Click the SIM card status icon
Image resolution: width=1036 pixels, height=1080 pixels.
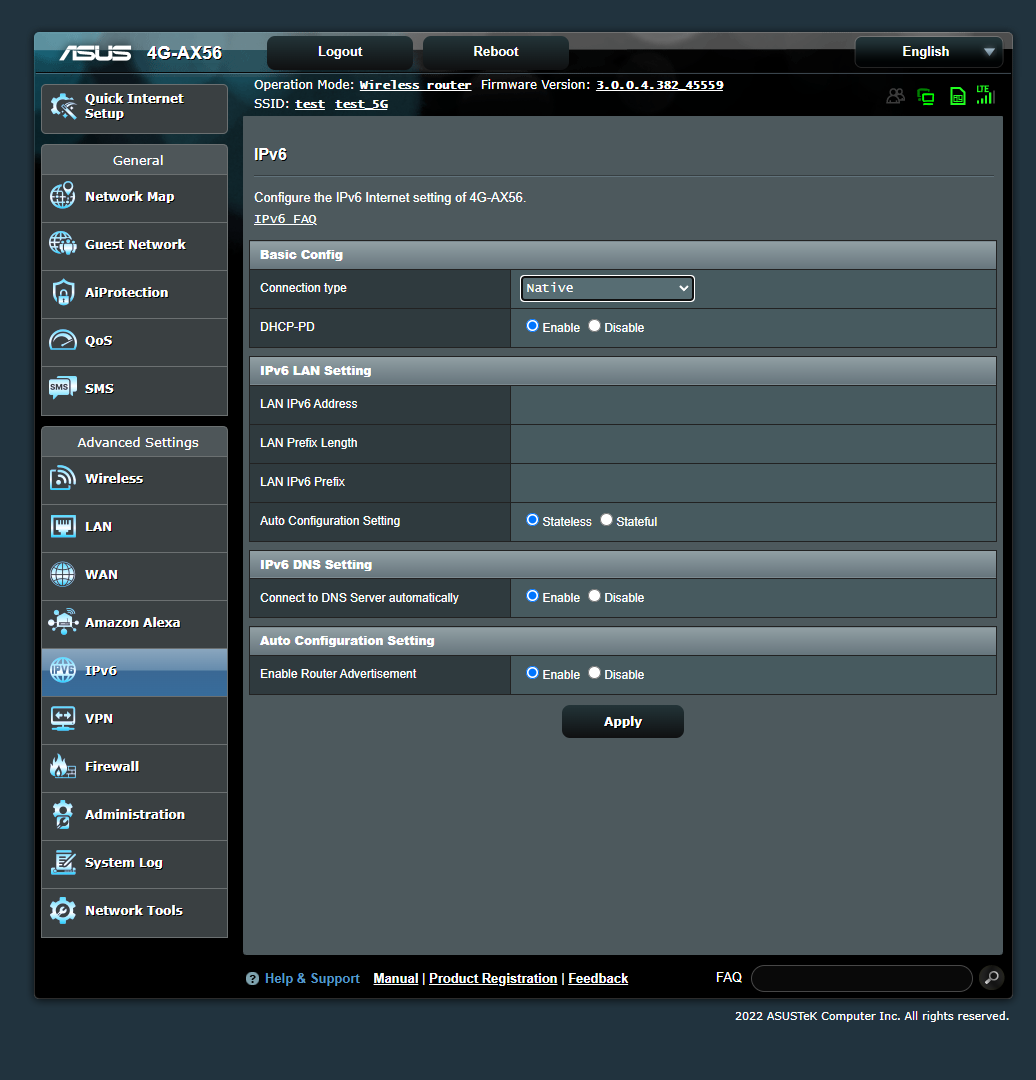[x=957, y=96]
